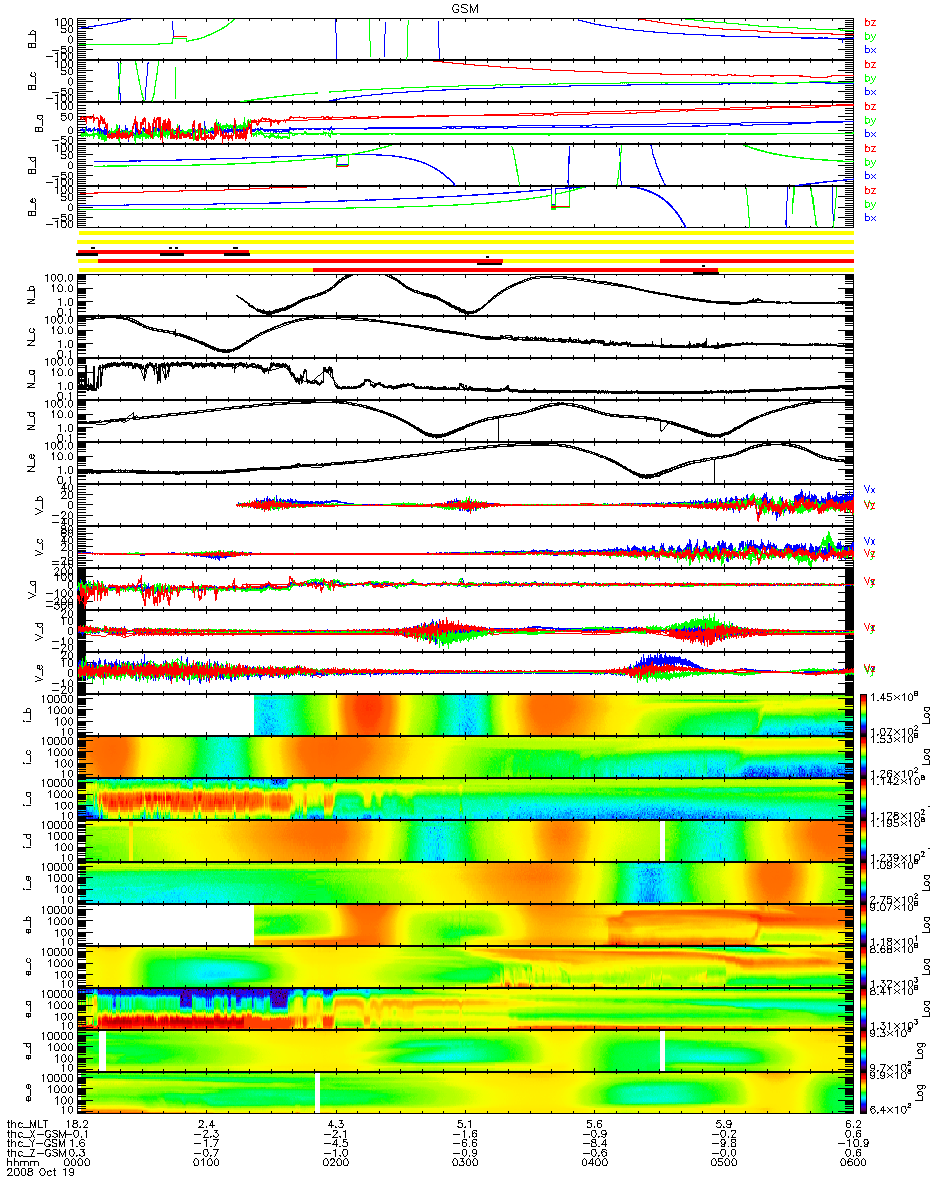
Task: Click the 0300 time tick label
Action: (465, 1162)
